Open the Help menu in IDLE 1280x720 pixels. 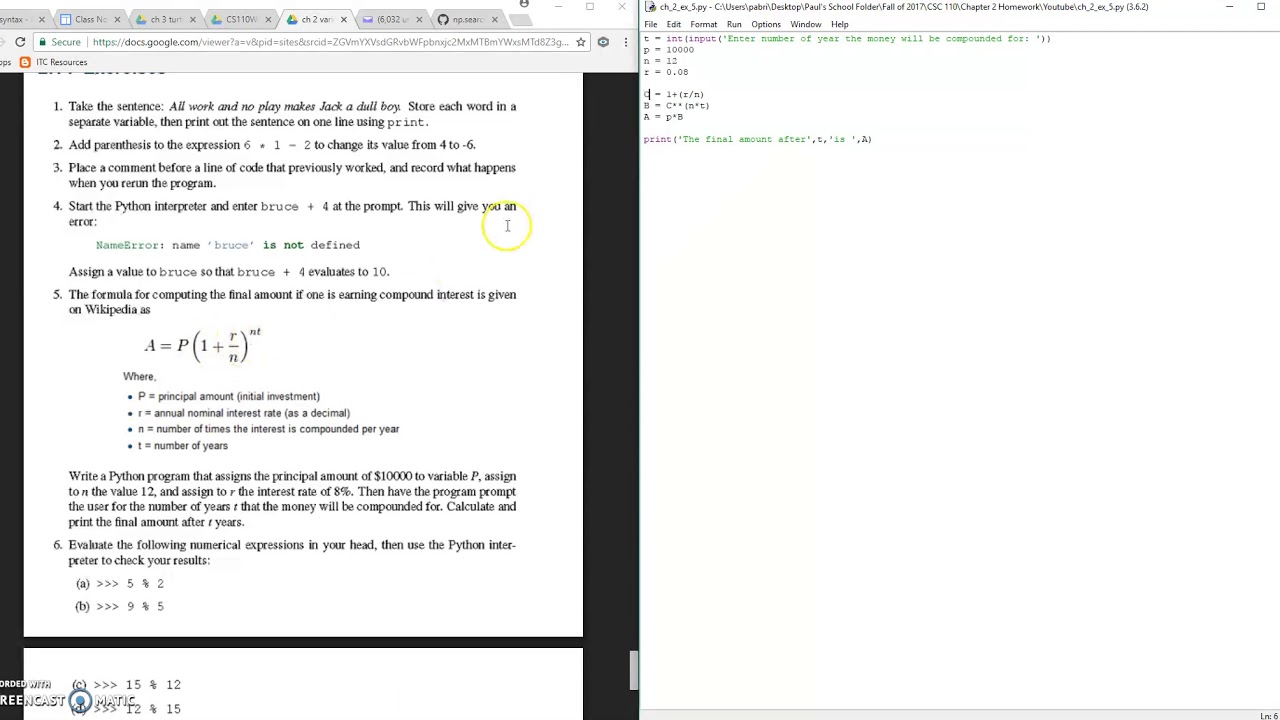840,24
